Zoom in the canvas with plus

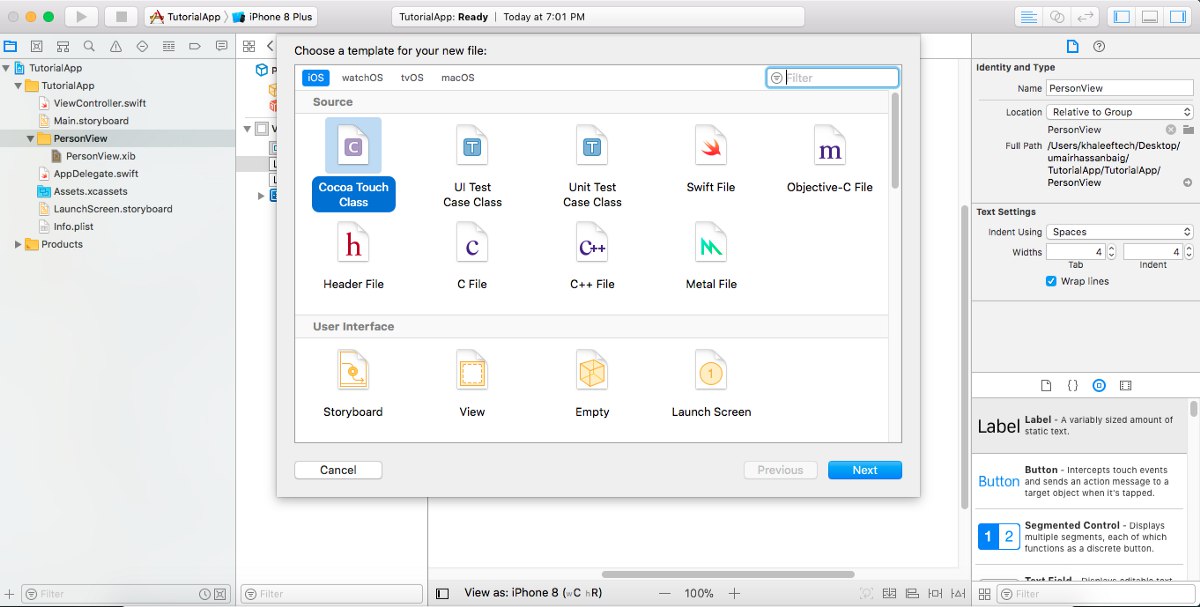point(735,593)
